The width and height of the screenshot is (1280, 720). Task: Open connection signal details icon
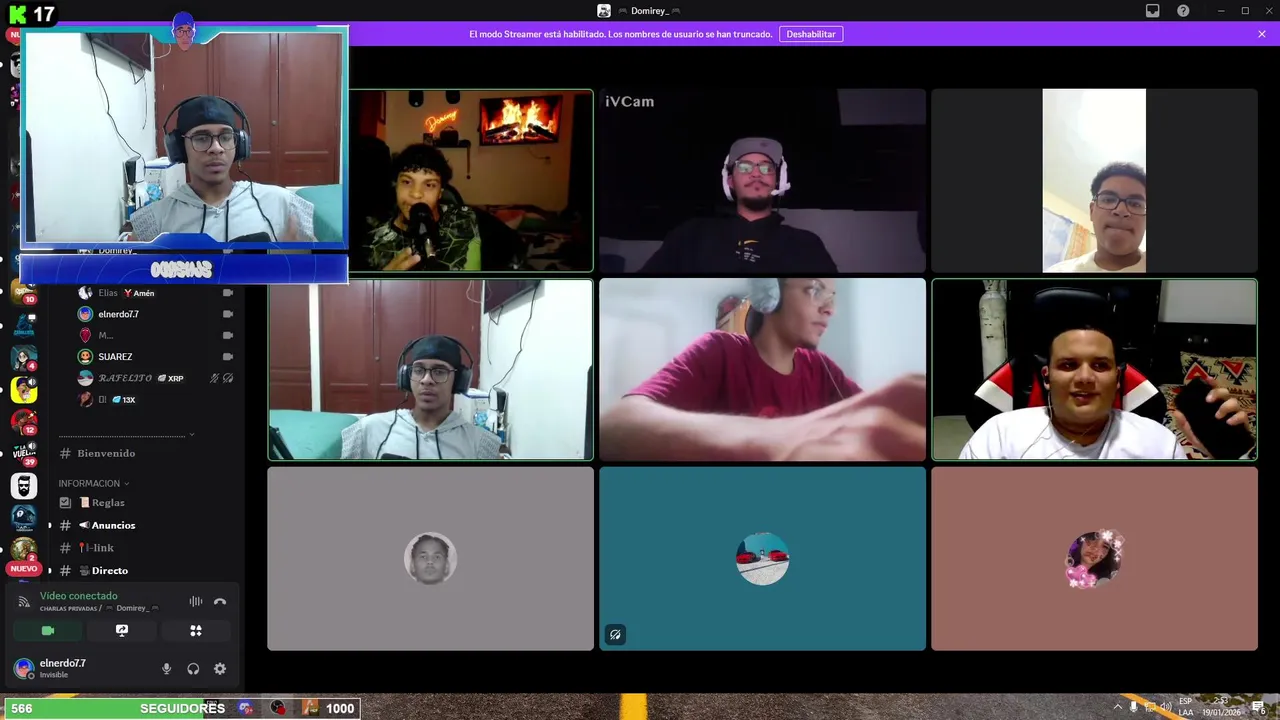pyautogui.click(x=24, y=602)
